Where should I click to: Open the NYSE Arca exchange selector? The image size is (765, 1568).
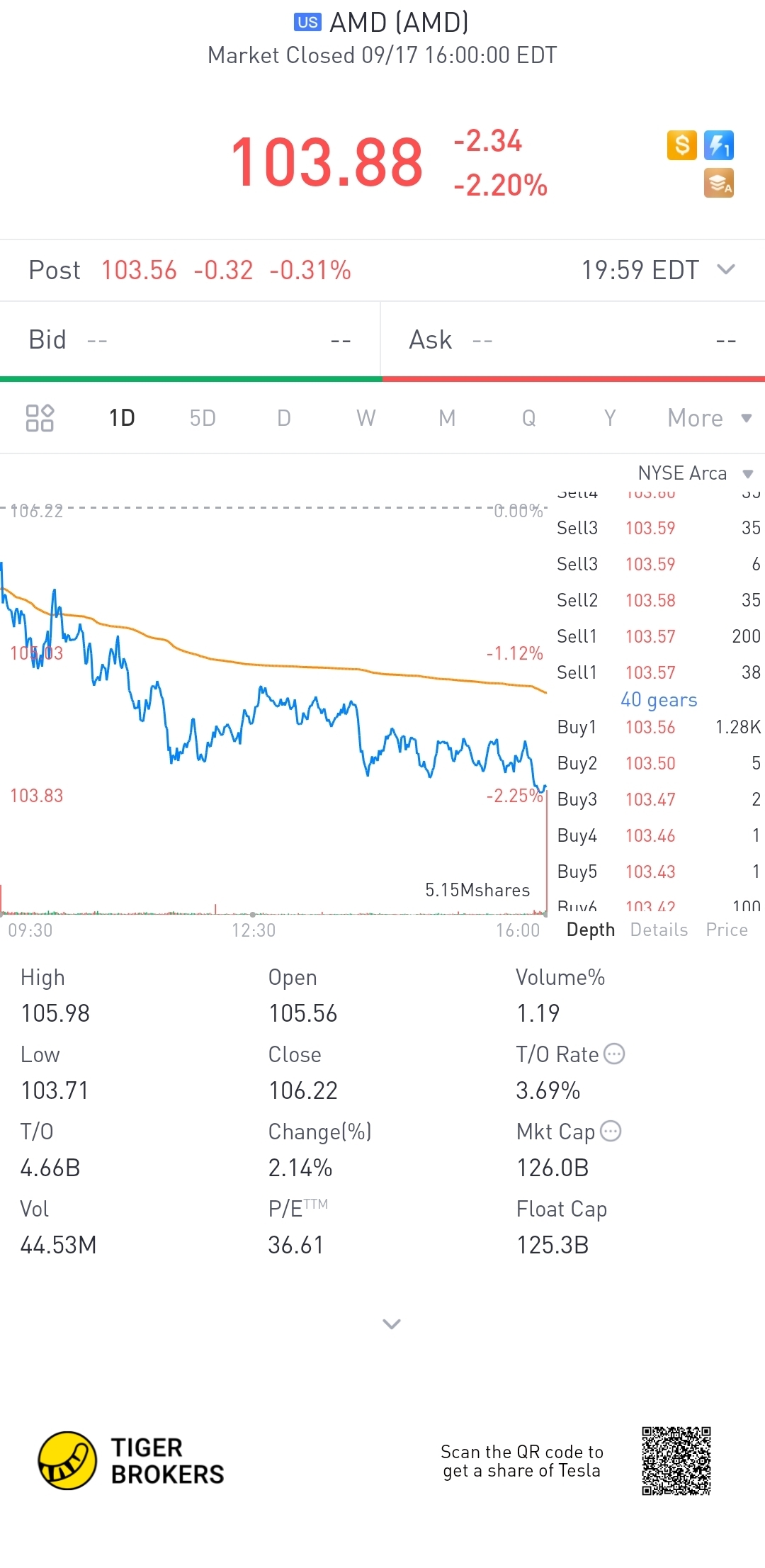tap(695, 473)
